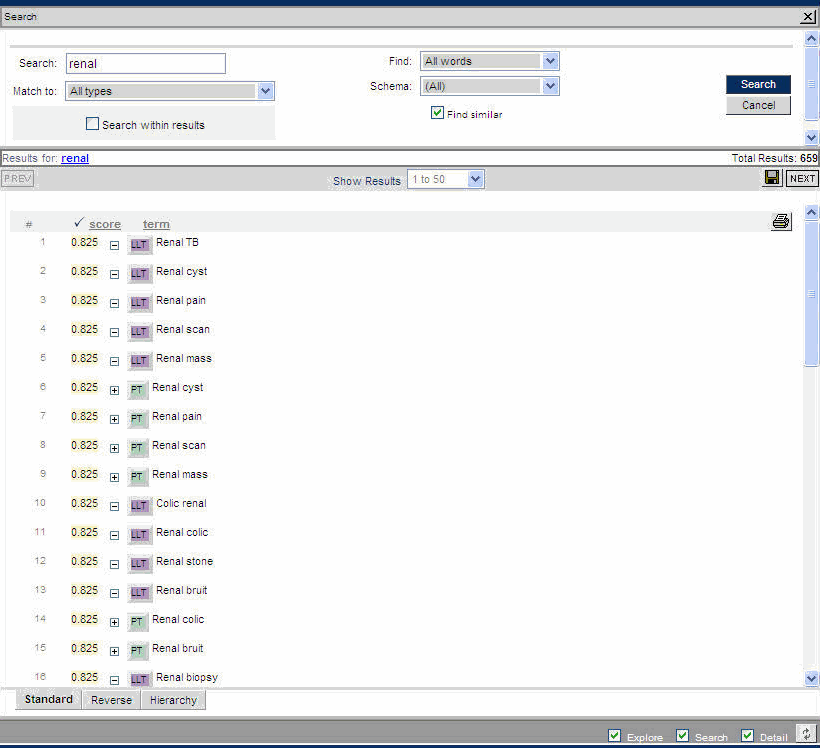Image resolution: width=820 pixels, height=748 pixels.
Task: Switch to the Hierarchy tab
Action: (173, 700)
